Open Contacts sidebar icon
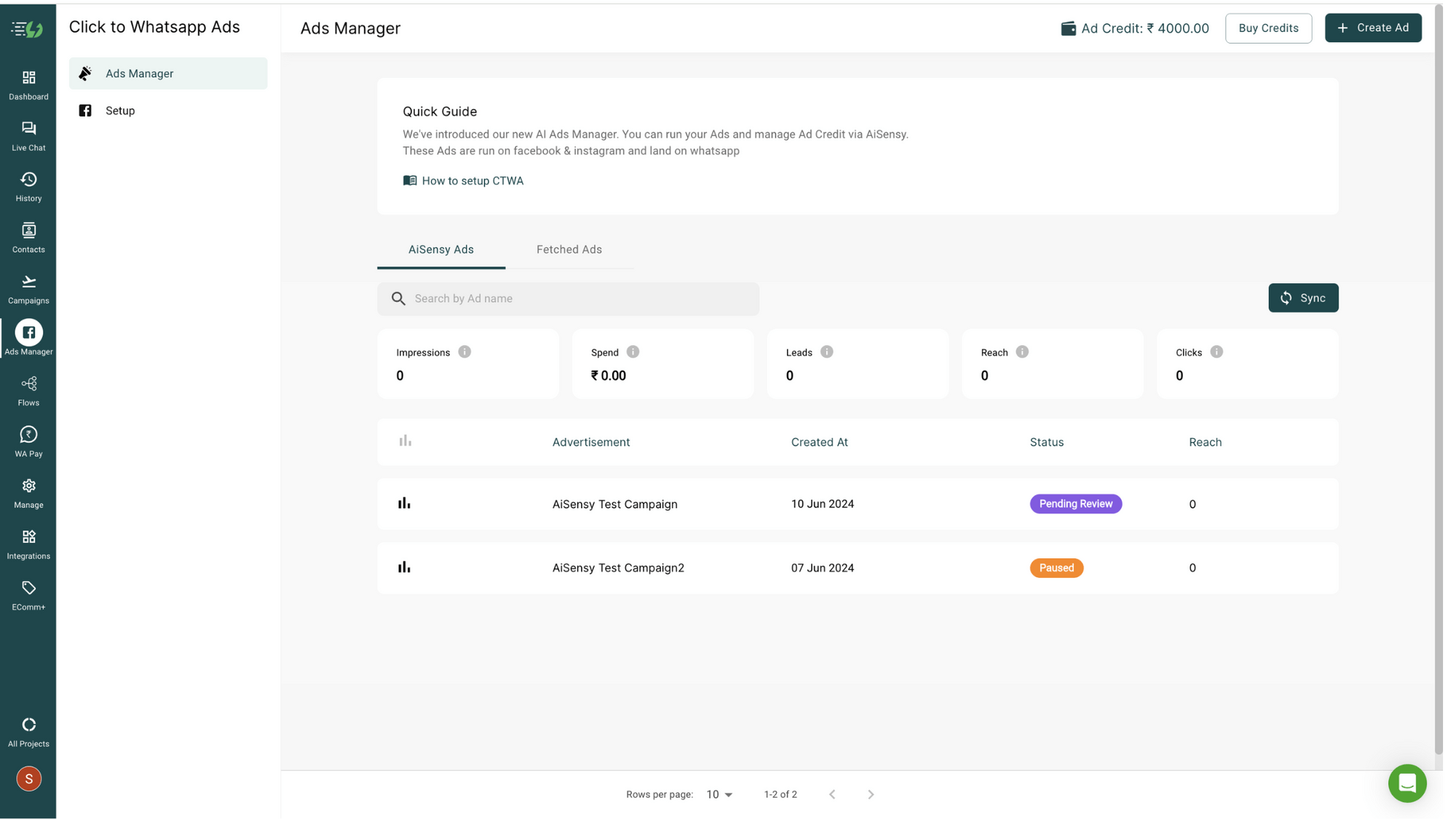This screenshot has height=819, width=1456. point(28,237)
